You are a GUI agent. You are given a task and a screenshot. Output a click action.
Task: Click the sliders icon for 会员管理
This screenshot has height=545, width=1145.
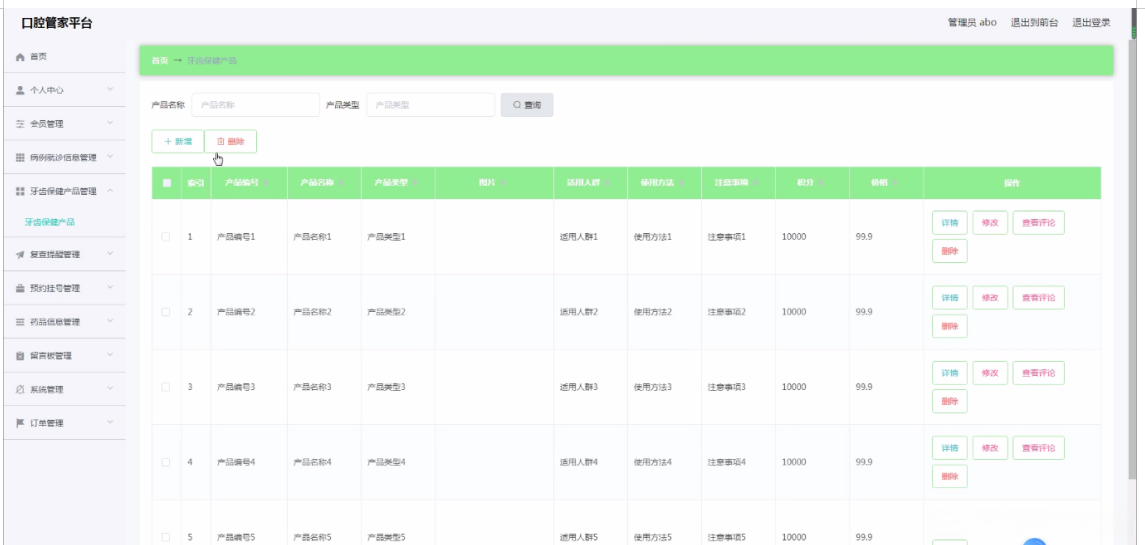point(20,124)
